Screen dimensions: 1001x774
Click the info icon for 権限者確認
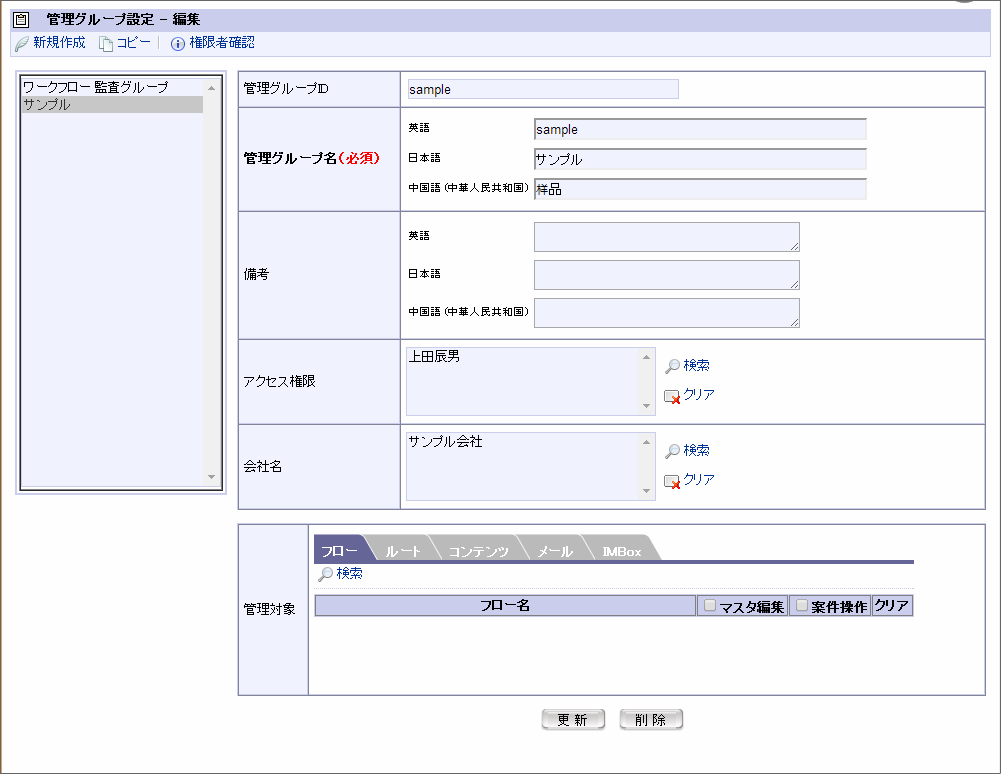pos(177,43)
